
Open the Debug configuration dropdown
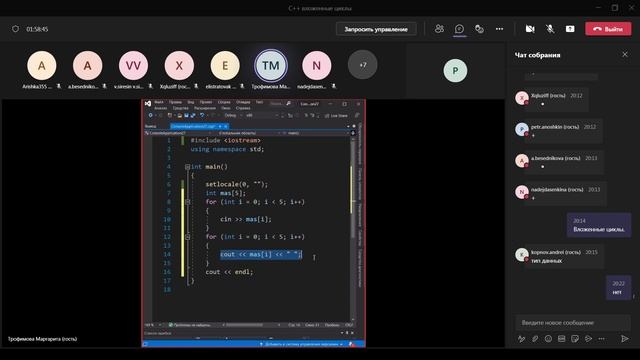tap(233, 116)
